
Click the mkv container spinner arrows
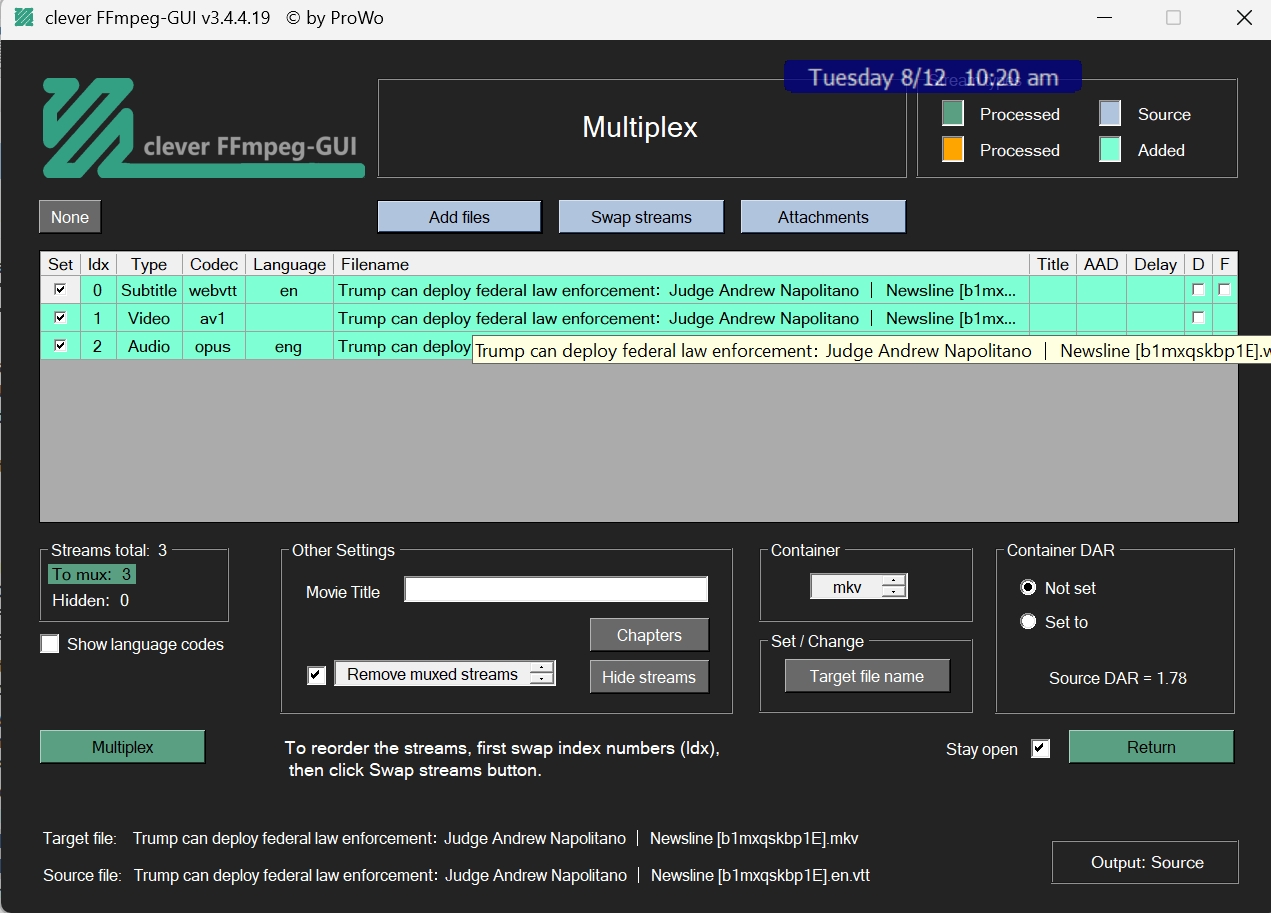pos(894,587)
